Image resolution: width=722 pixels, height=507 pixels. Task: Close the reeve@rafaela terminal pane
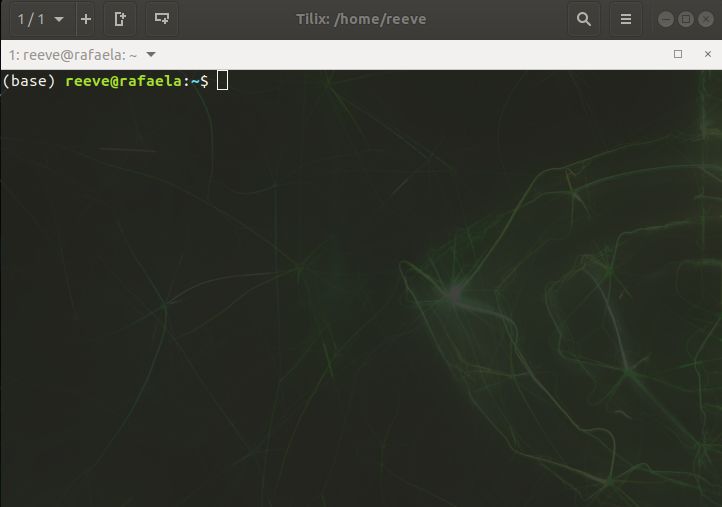(705, 54)
